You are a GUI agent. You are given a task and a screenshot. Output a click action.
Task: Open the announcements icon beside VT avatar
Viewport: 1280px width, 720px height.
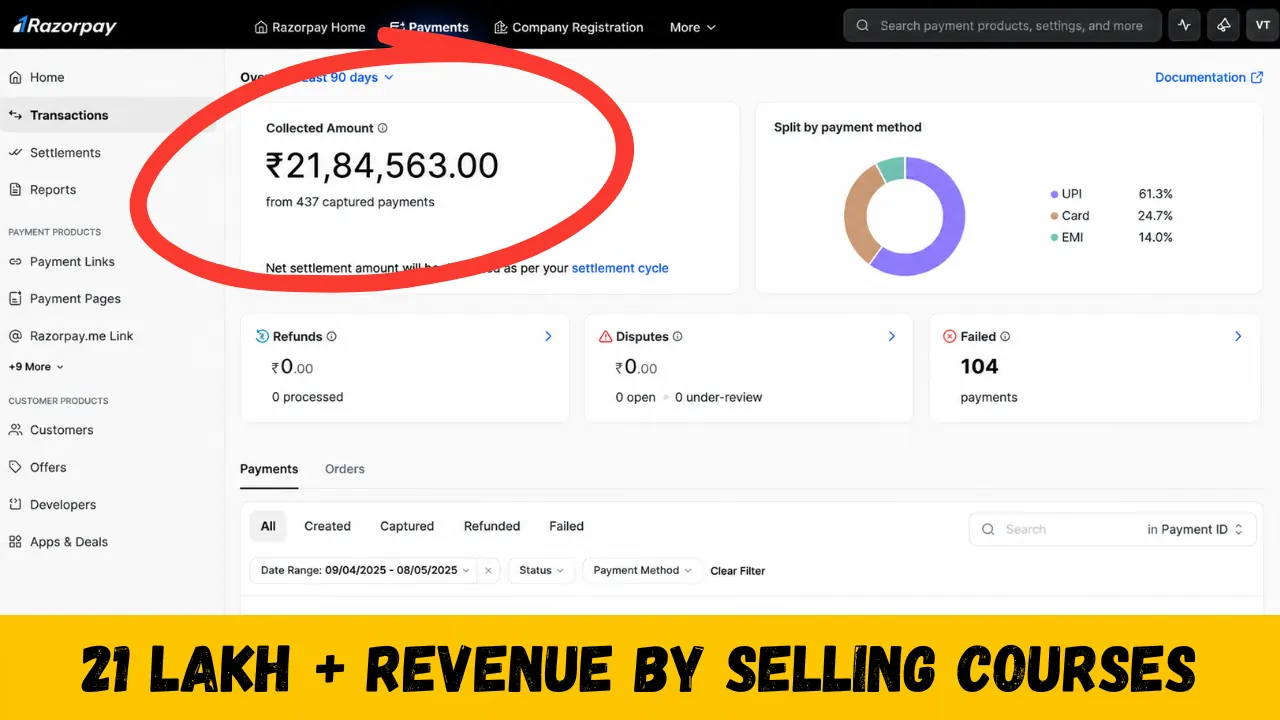(1224, 26)
